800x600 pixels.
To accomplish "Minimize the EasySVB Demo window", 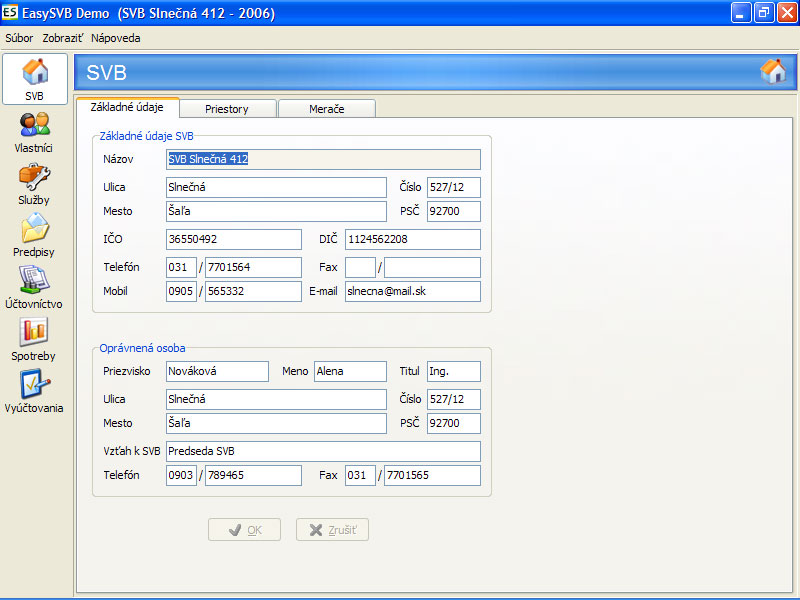I will pyautogui.click(x=741, y=13).
